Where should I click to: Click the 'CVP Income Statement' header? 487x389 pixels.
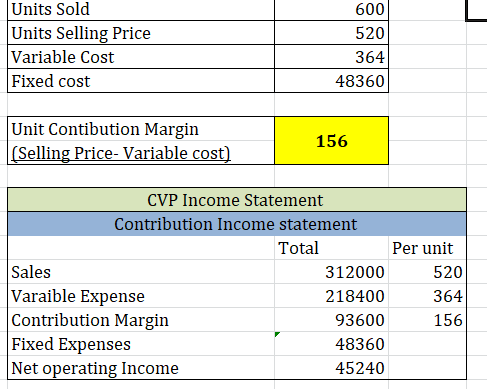tap(237, 200)
